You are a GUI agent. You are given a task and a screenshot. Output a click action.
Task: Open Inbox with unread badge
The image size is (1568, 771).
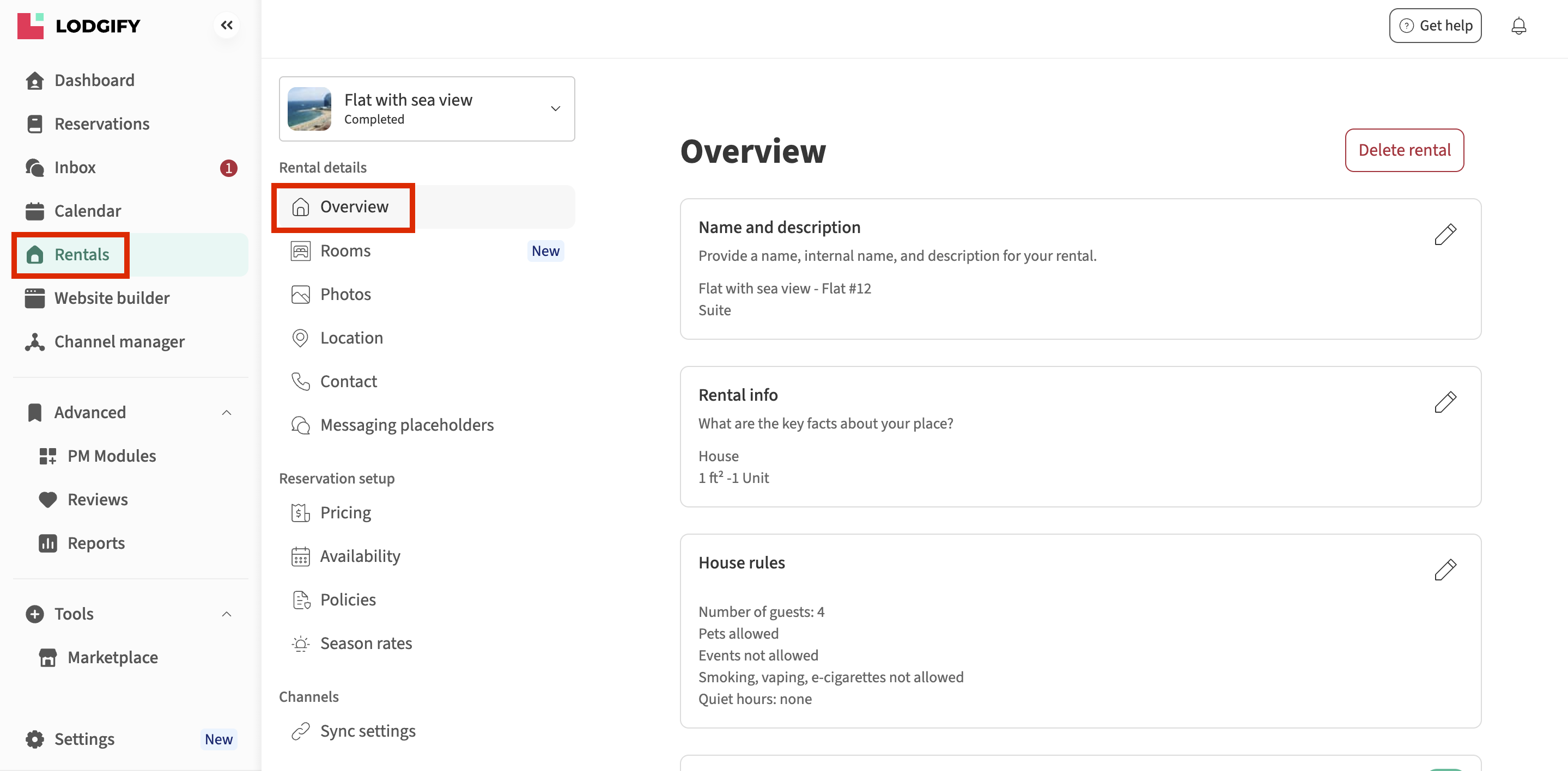click(75, 167)
